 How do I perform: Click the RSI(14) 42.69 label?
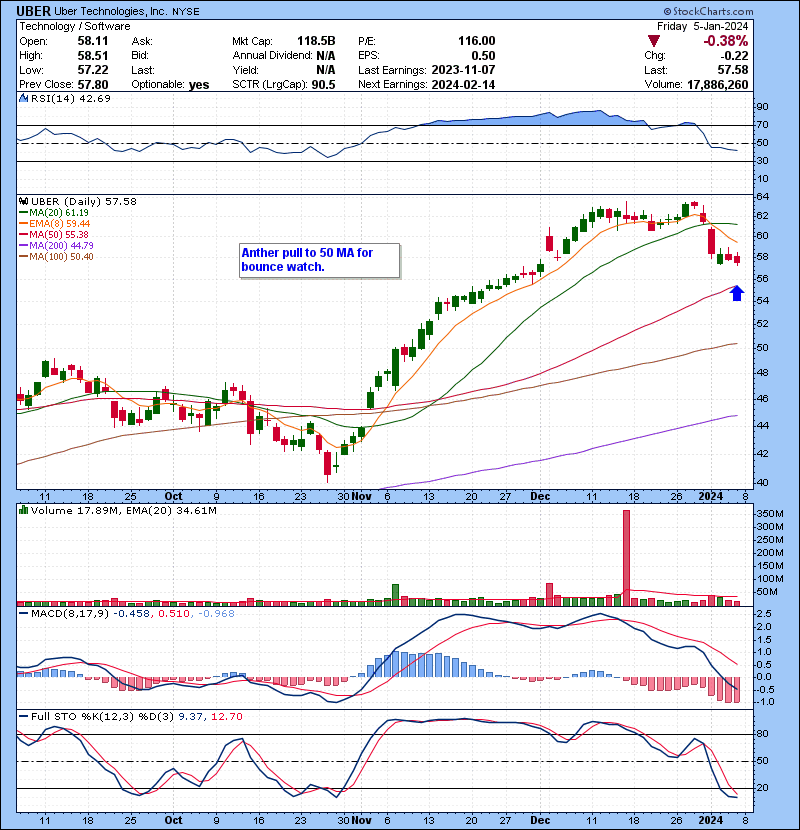coord(70,98)
